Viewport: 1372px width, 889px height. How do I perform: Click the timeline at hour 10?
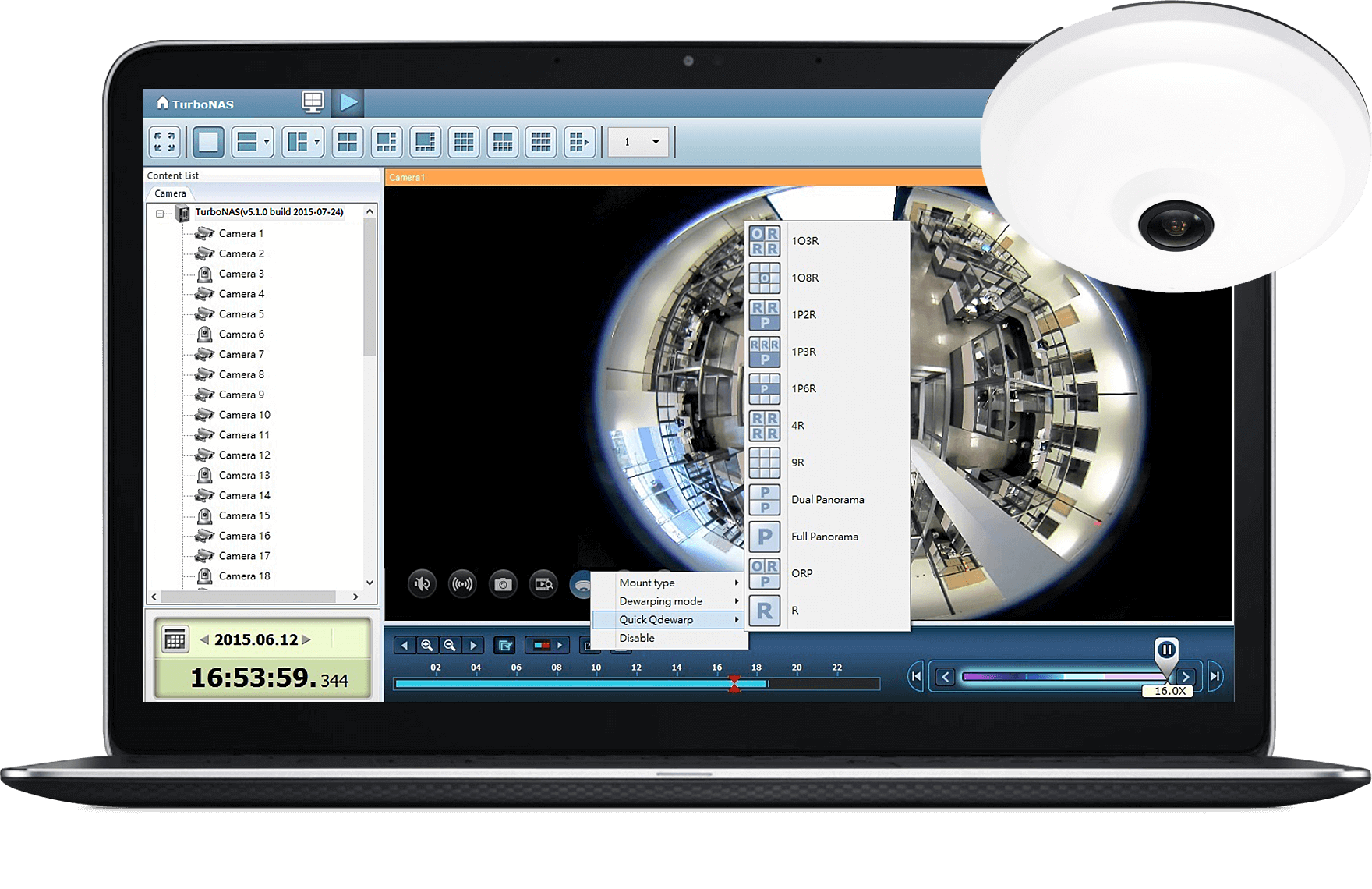pyautogui.click(x=596, y=683)
